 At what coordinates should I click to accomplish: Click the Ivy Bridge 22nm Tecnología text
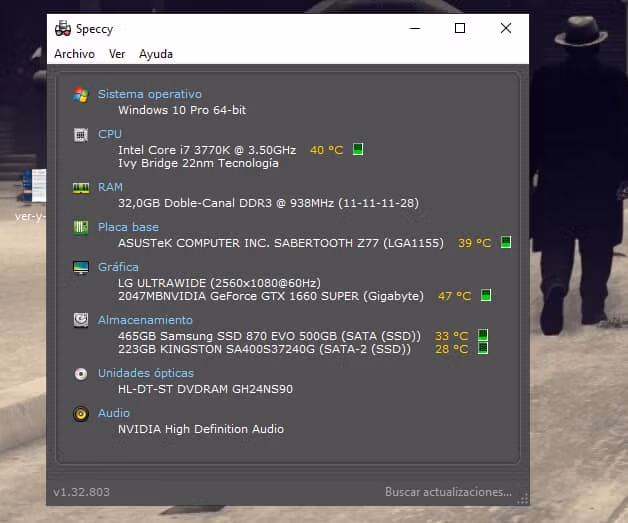tap(198, 163)
